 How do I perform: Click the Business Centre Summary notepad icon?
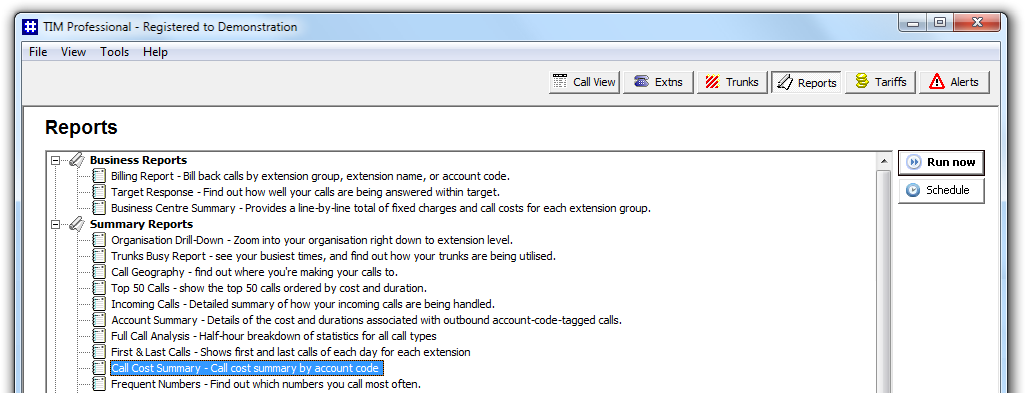tap(99, 208)
